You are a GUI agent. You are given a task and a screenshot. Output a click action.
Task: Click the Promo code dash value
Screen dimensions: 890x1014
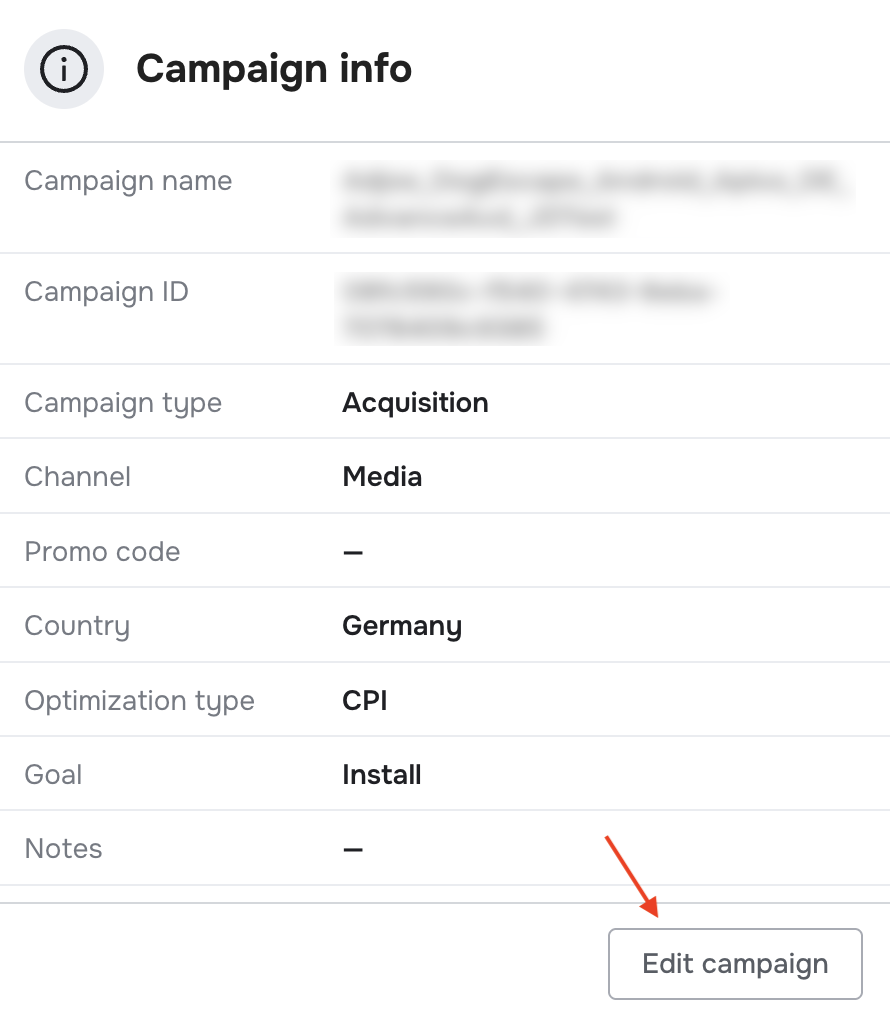pyautogui.click(x=353, y=552)
